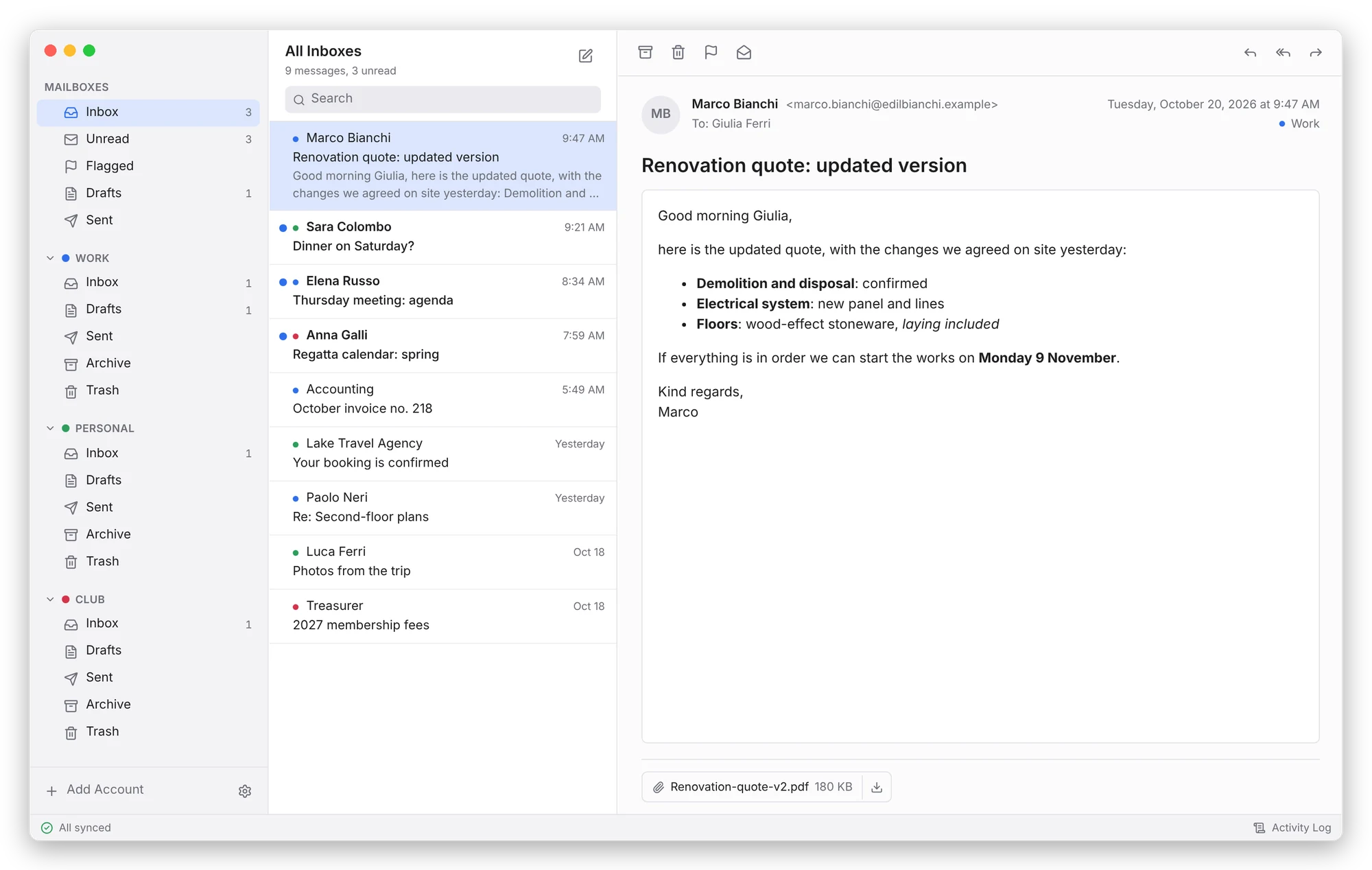1372x870 pixels.
Task: Open the Club account Archive folder
Action: (x=148, y=705)
